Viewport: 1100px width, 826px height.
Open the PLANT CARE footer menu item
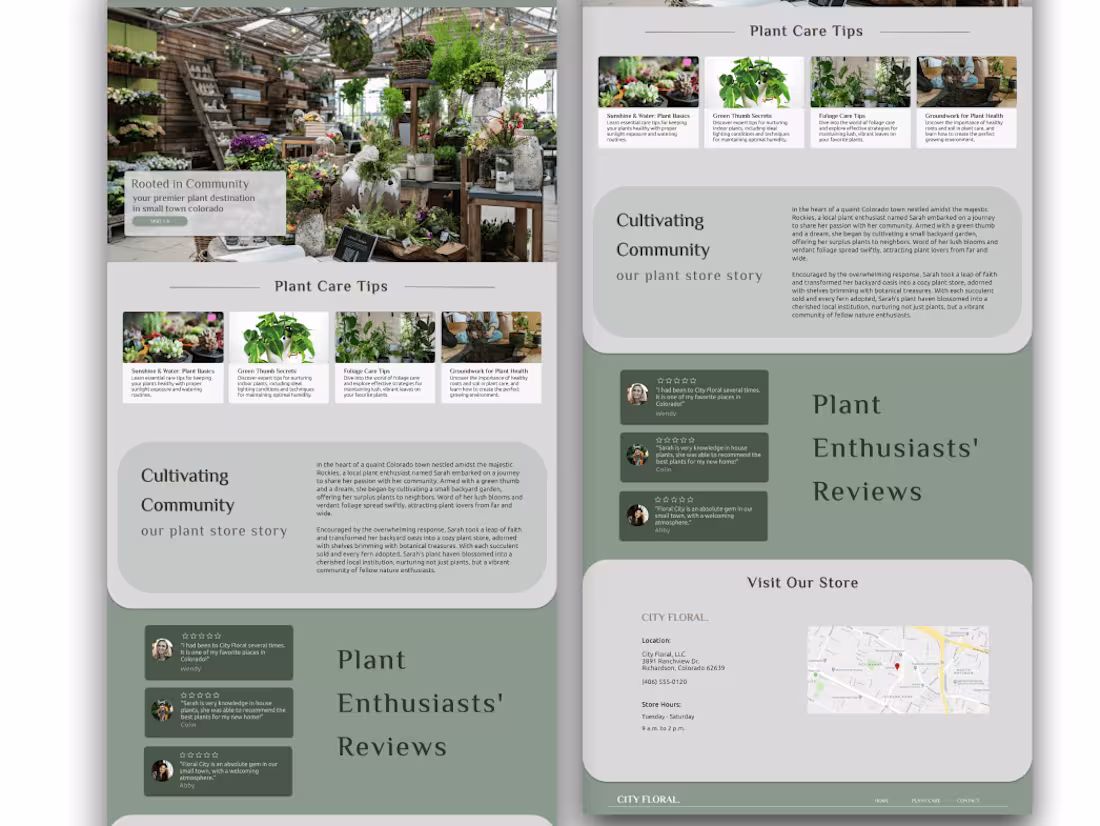(926, 799)
